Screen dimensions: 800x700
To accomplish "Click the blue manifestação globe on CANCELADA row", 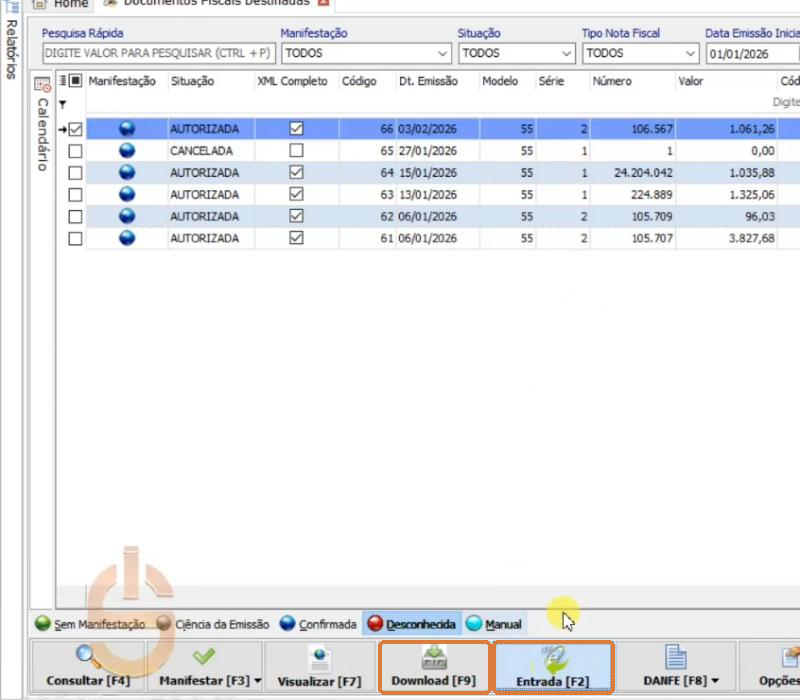I will 127,151.
